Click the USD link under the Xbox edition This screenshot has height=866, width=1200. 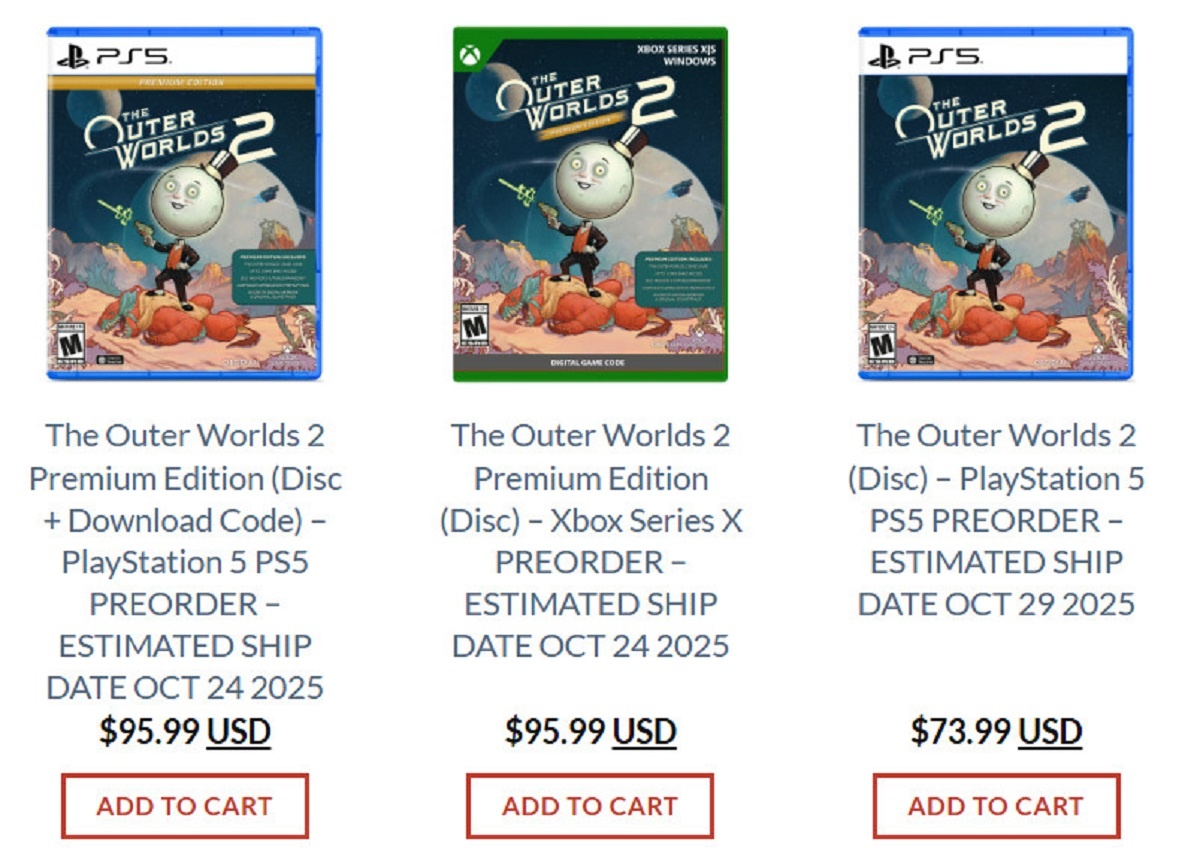point(644,732)
